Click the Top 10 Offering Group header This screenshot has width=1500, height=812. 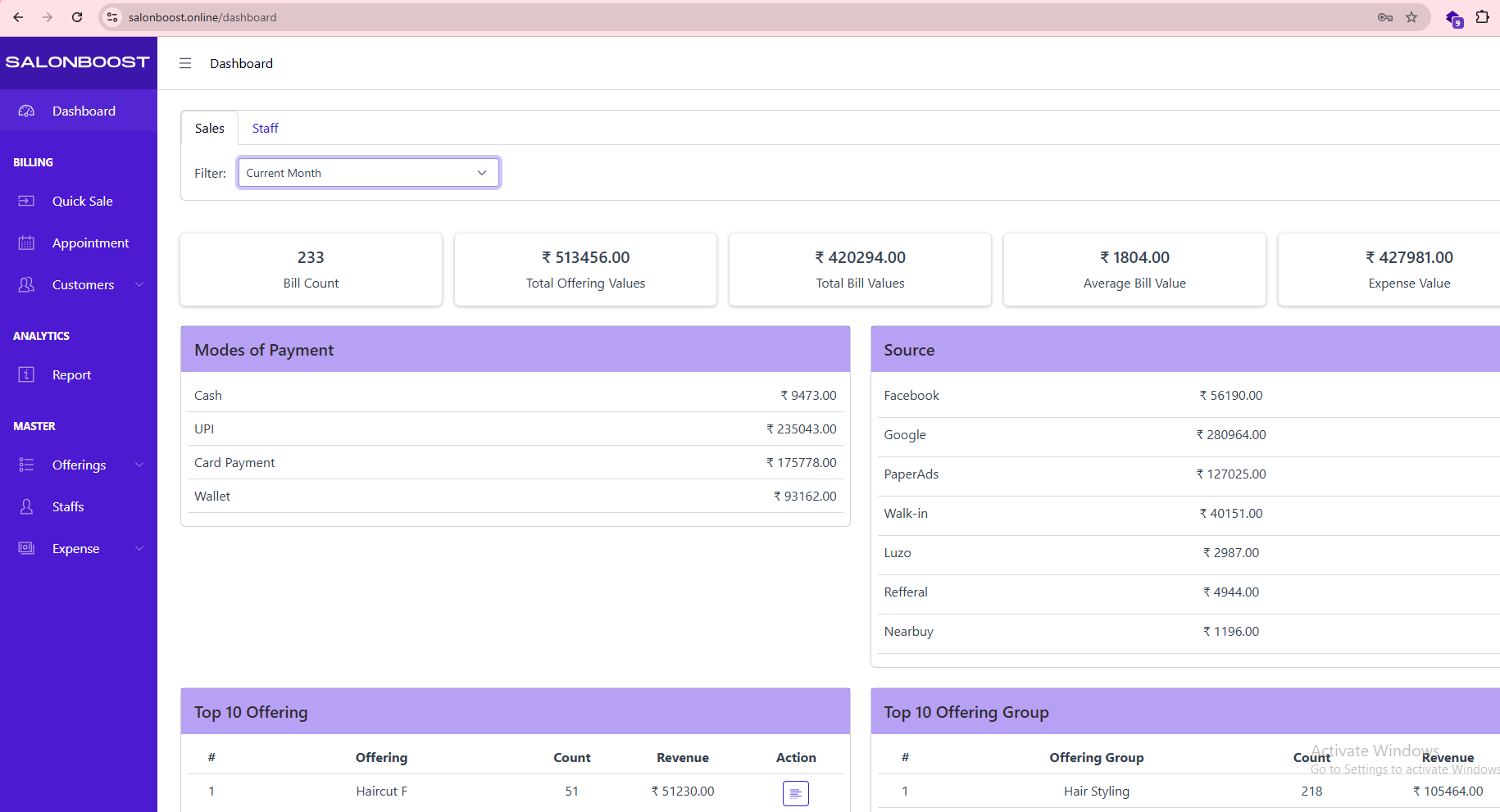1185,712
